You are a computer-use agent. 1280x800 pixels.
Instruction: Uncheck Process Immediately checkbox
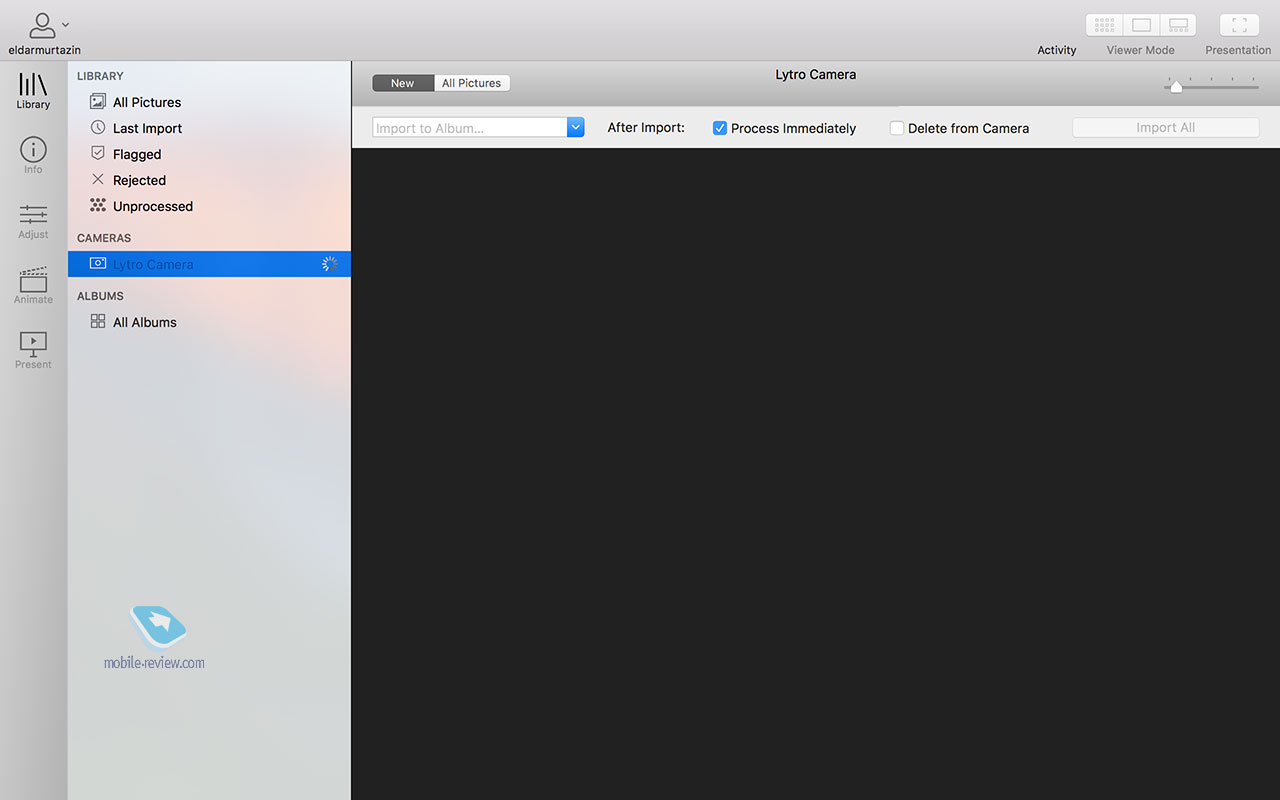[720, 128]
